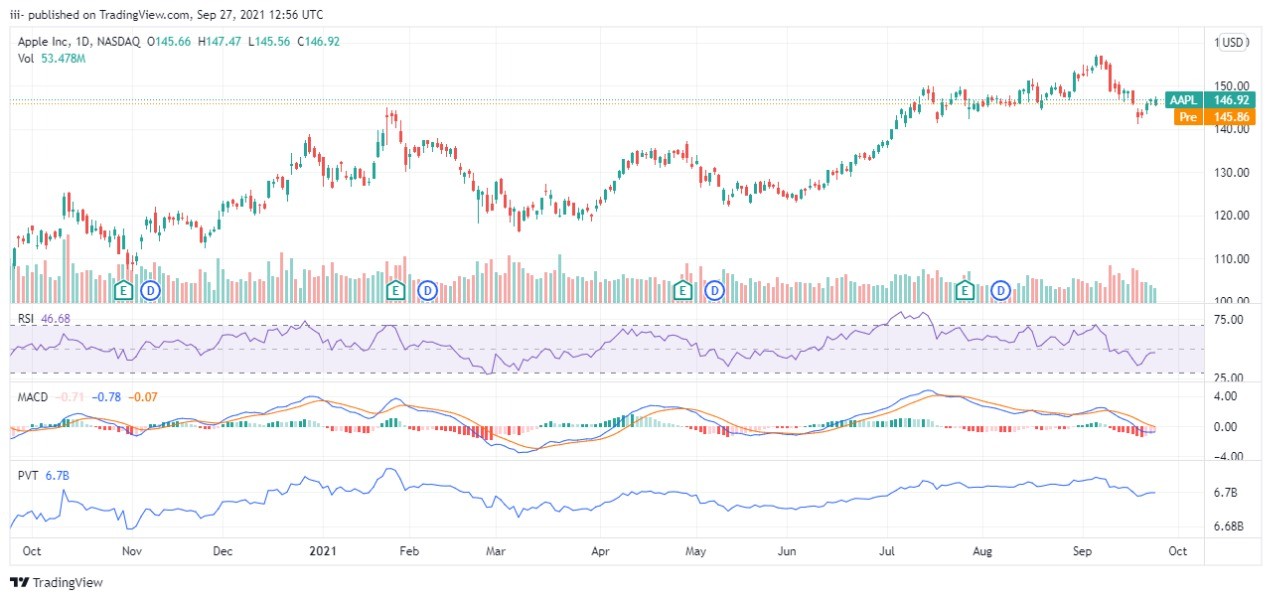The width and height of the screenshot is (1271, 600).
Task: Click the PVT indicator label reading 6.7B
Action: click(x=43, y=476)
